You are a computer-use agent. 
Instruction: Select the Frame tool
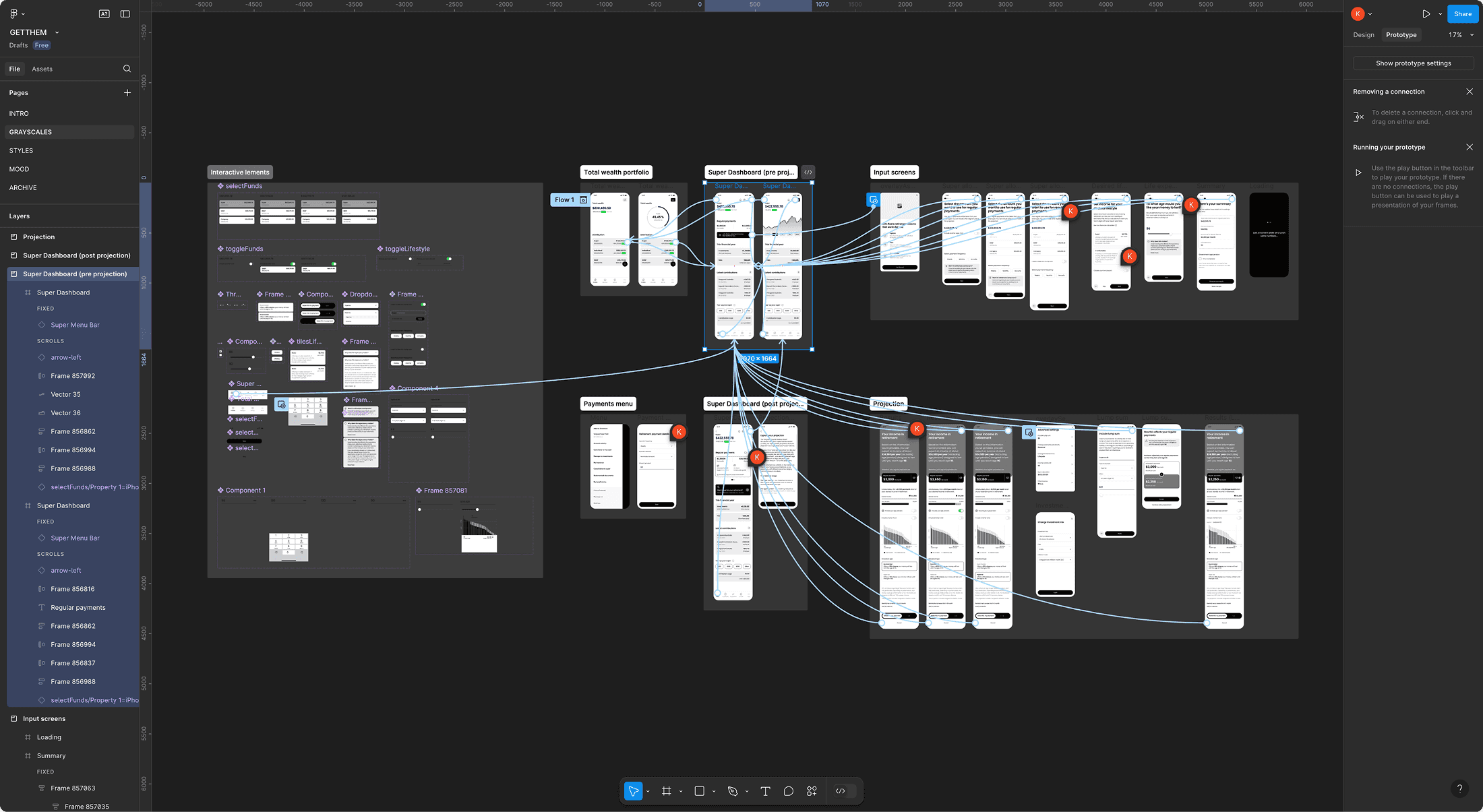pyautogui.click(x=666, y=791)
